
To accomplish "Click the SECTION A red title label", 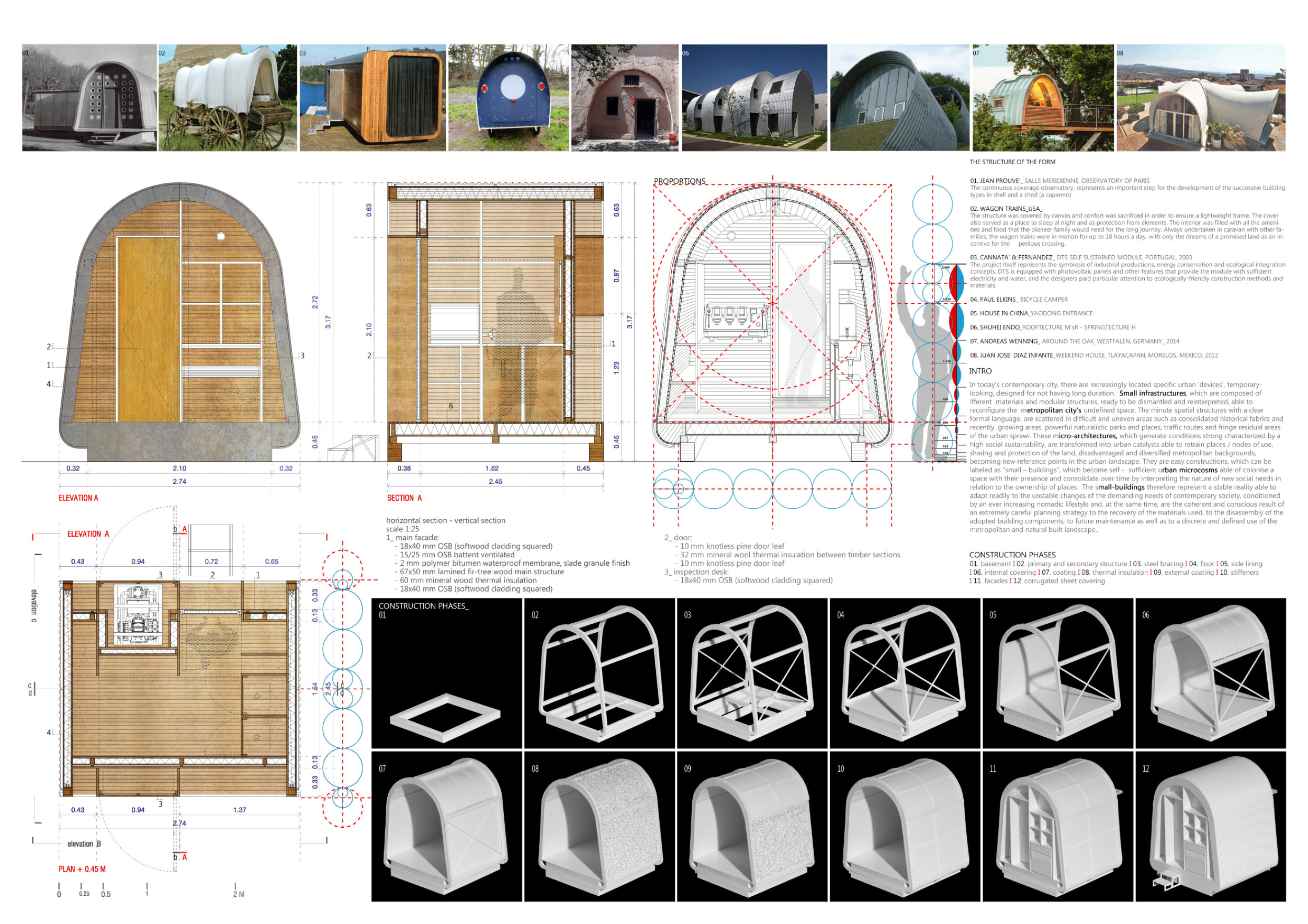I will tap(404, 498).
